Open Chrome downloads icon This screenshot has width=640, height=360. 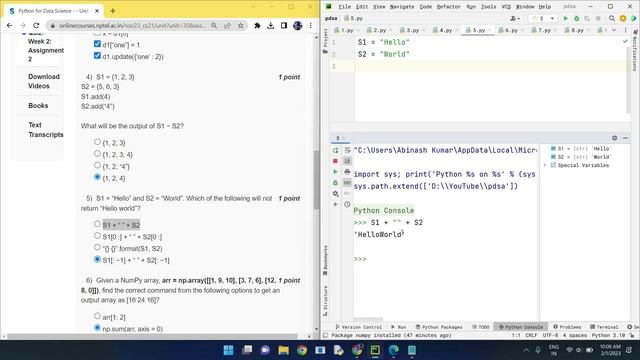tap(271, 26)
